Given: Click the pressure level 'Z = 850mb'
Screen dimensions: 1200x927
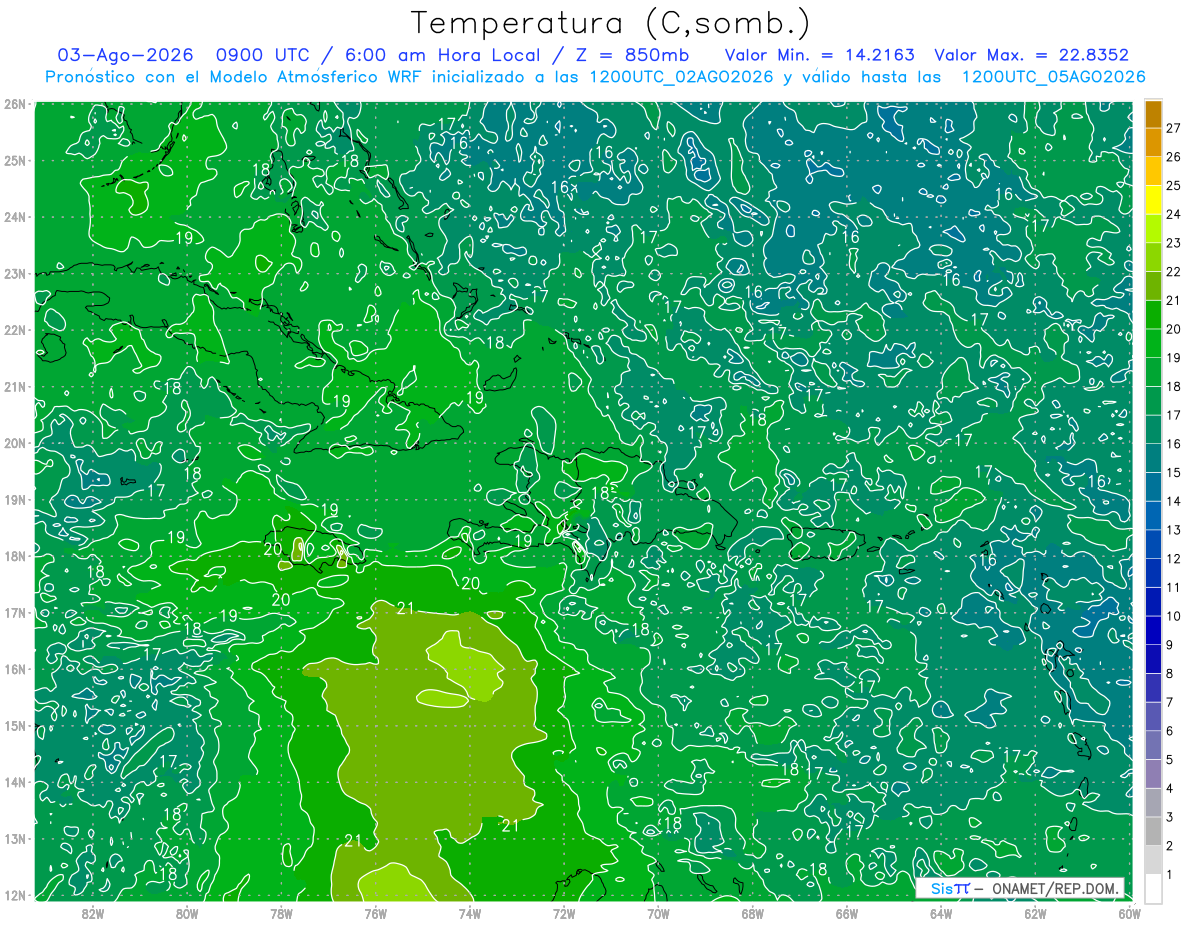Looking at the screenshot, I should pos(630,55).
